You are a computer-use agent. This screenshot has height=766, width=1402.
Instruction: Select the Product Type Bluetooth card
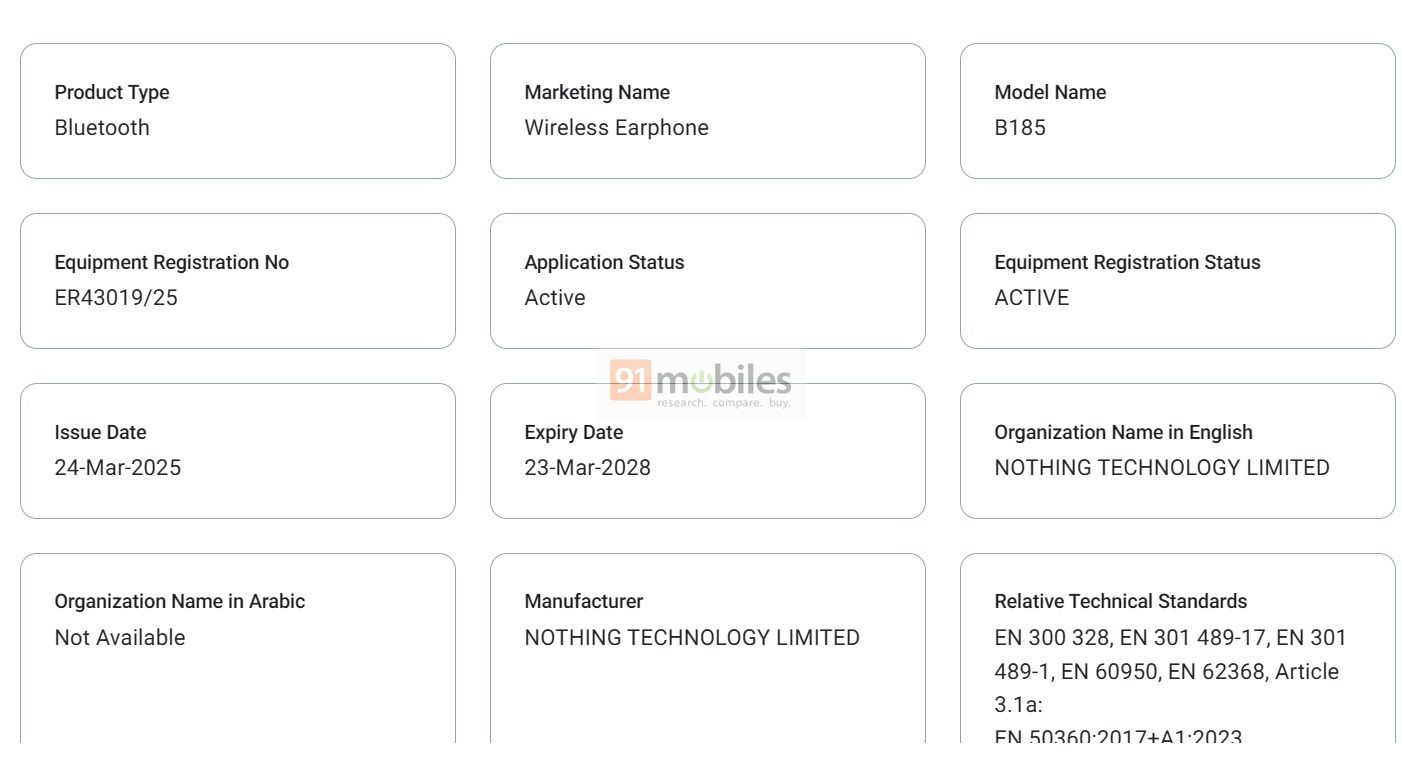pos(238,111)
